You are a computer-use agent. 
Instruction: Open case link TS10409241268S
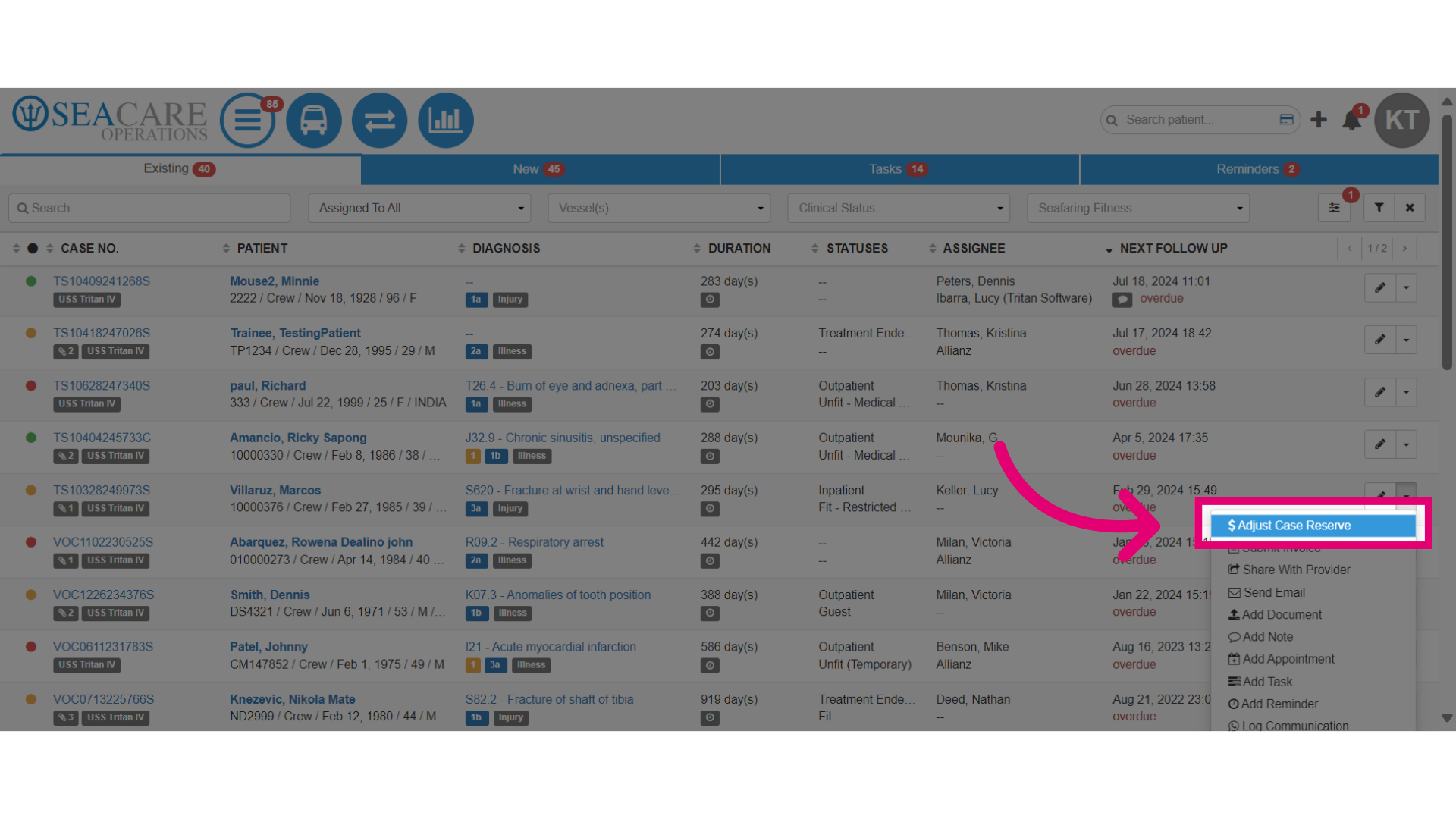click(x=102, y=281)
